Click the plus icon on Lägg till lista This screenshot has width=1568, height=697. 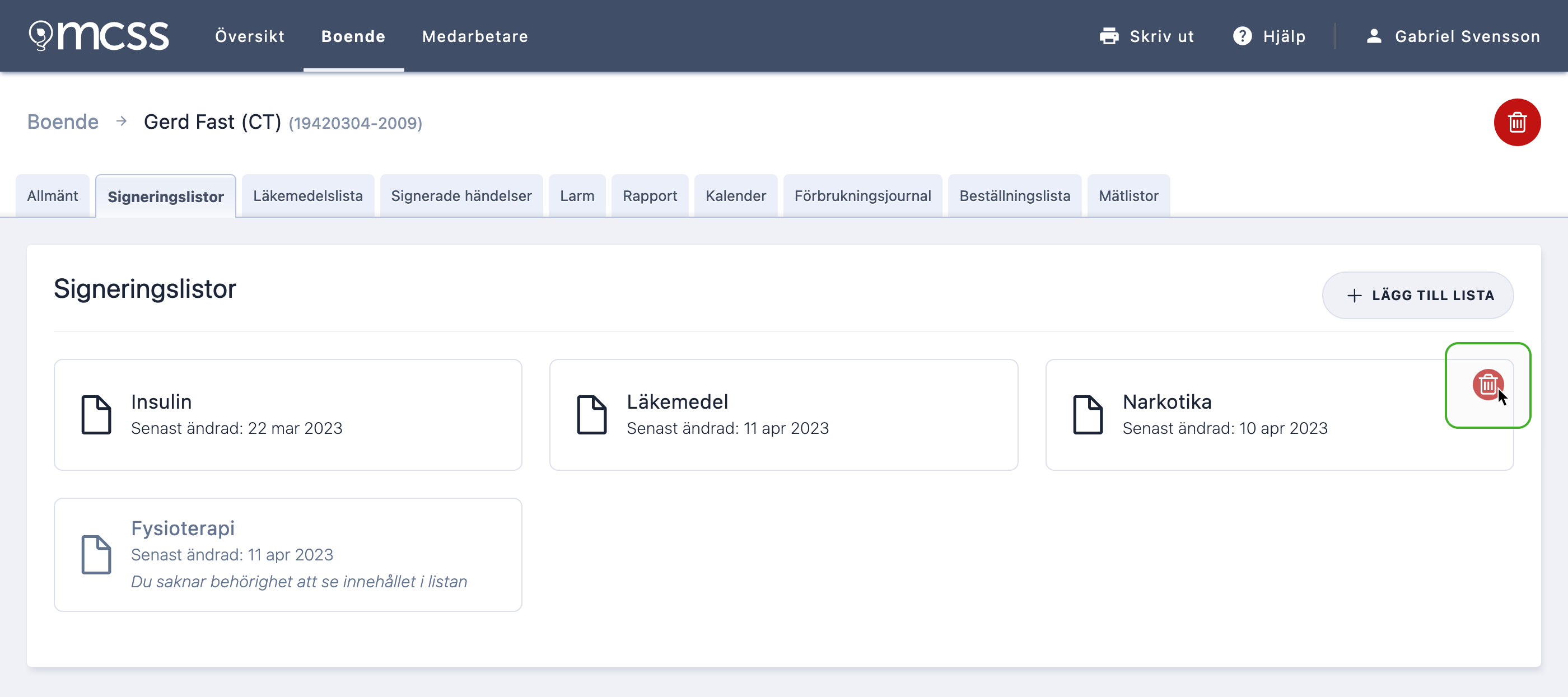tap(1354, 295)
